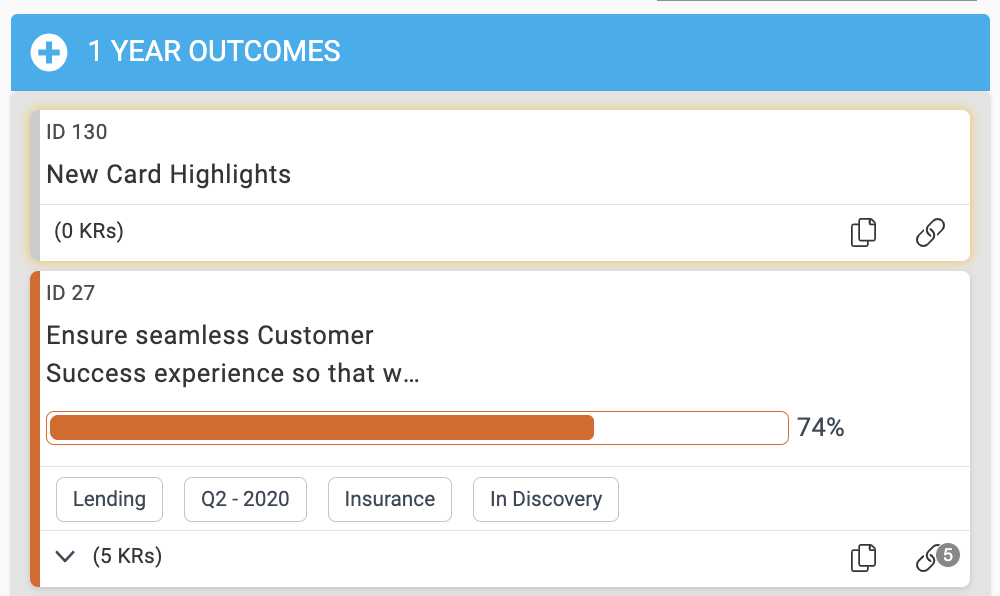Click the ID 27 label
Image resolution: width=1000 pixels, height=596 pixels.
click(70, 293)
